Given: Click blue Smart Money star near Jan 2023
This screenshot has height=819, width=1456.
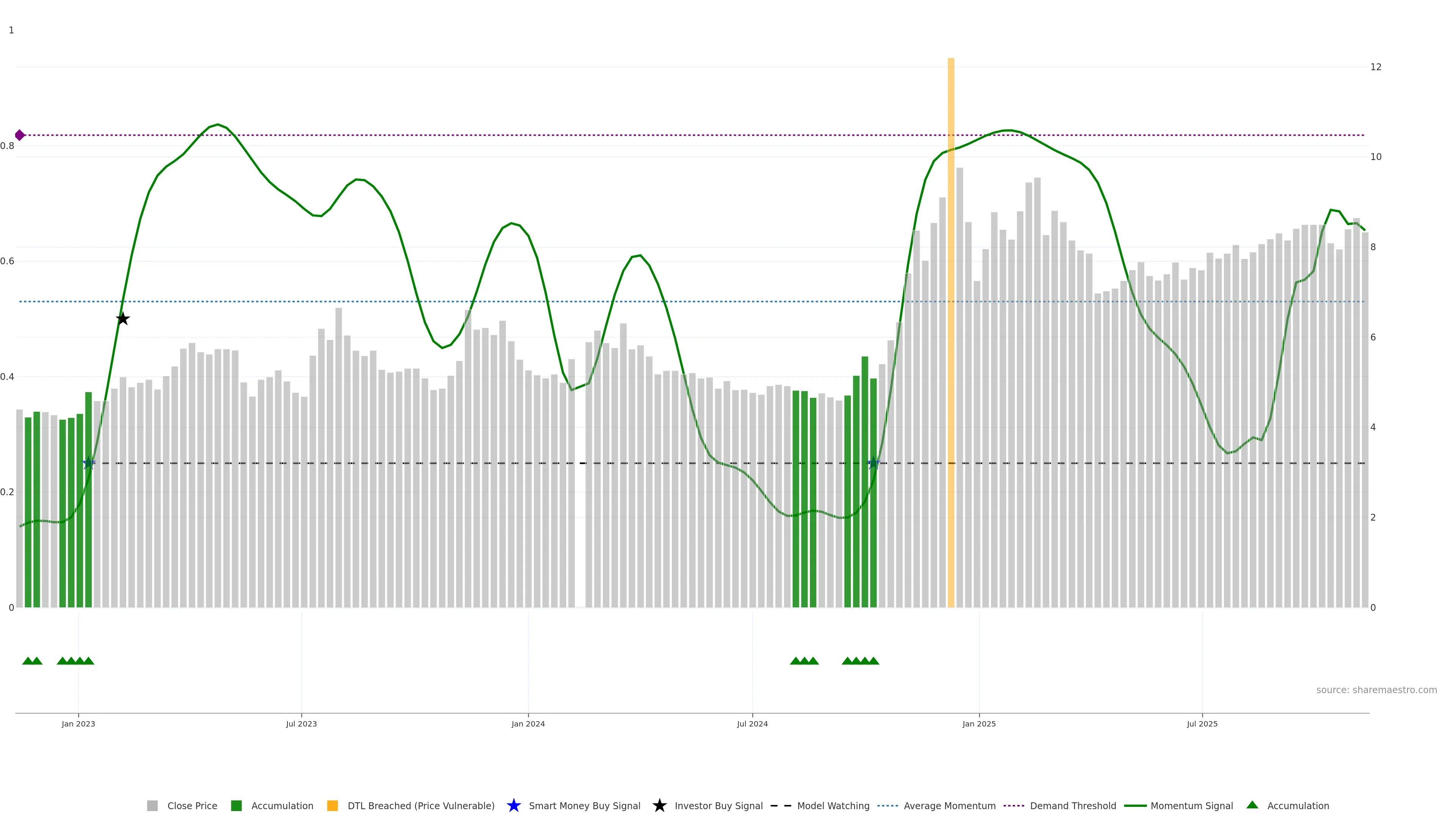Looking at the screenshot, I should click(89, 463).
